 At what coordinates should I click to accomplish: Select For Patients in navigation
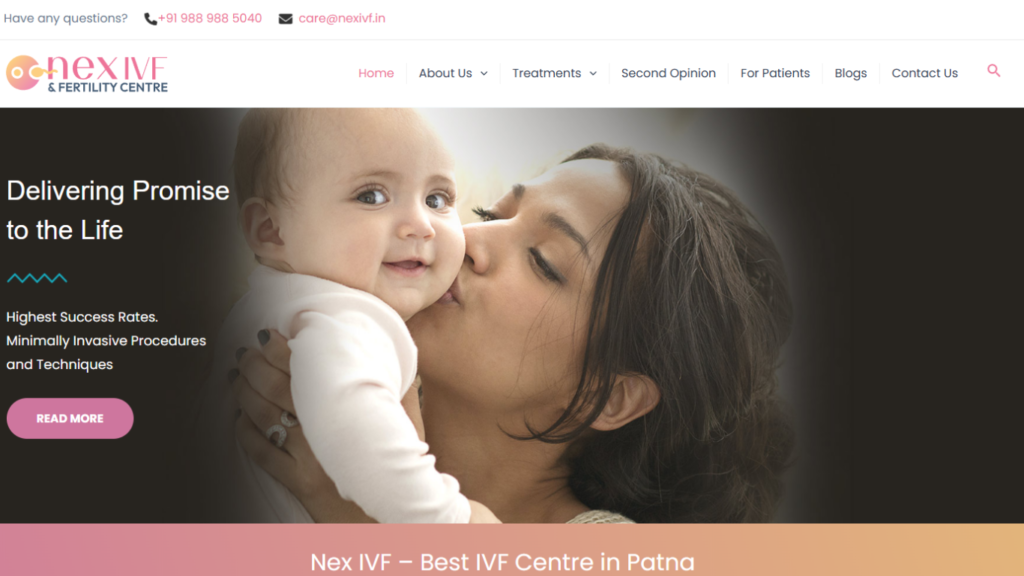point(775,73)
